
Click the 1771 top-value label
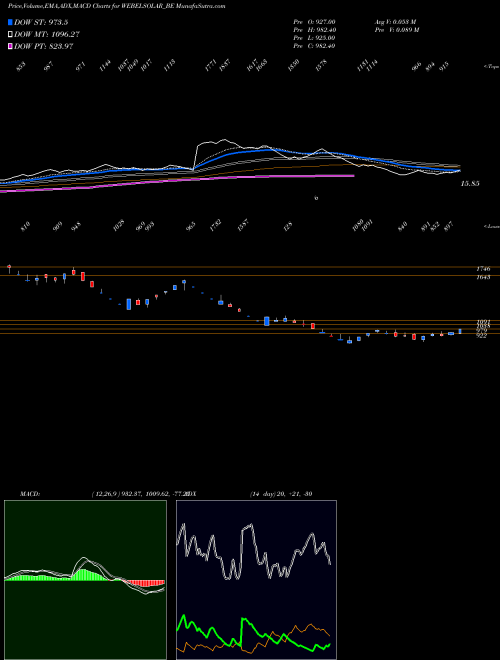pyautogui.click(x=211, y=65)
